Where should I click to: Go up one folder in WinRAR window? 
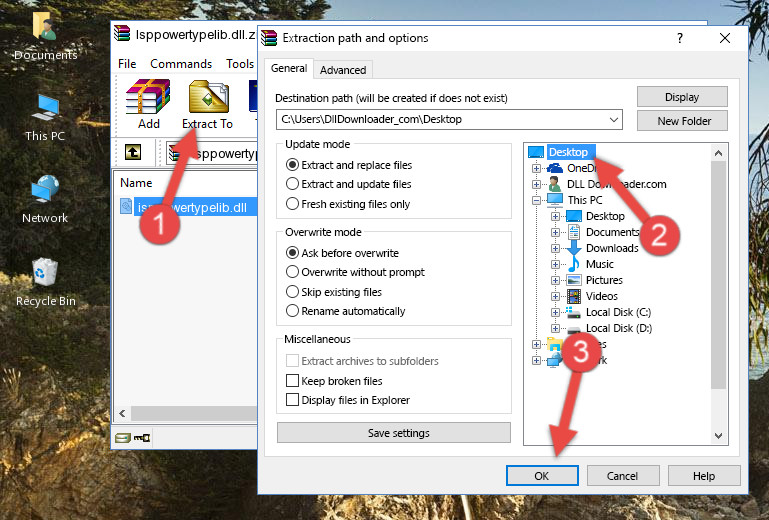(x=133, y=152)
